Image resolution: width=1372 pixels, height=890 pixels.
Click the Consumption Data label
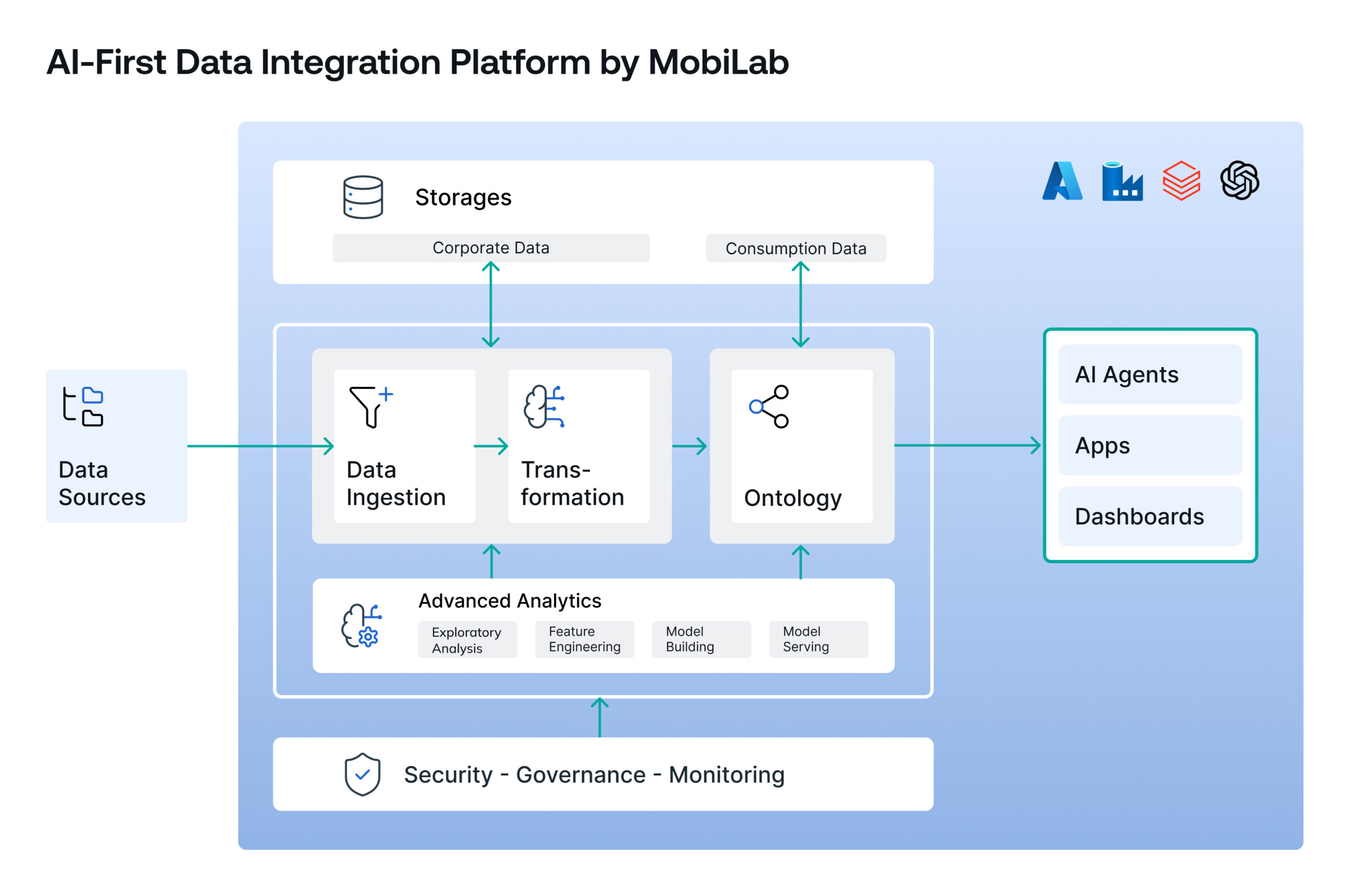pos(797,248)
